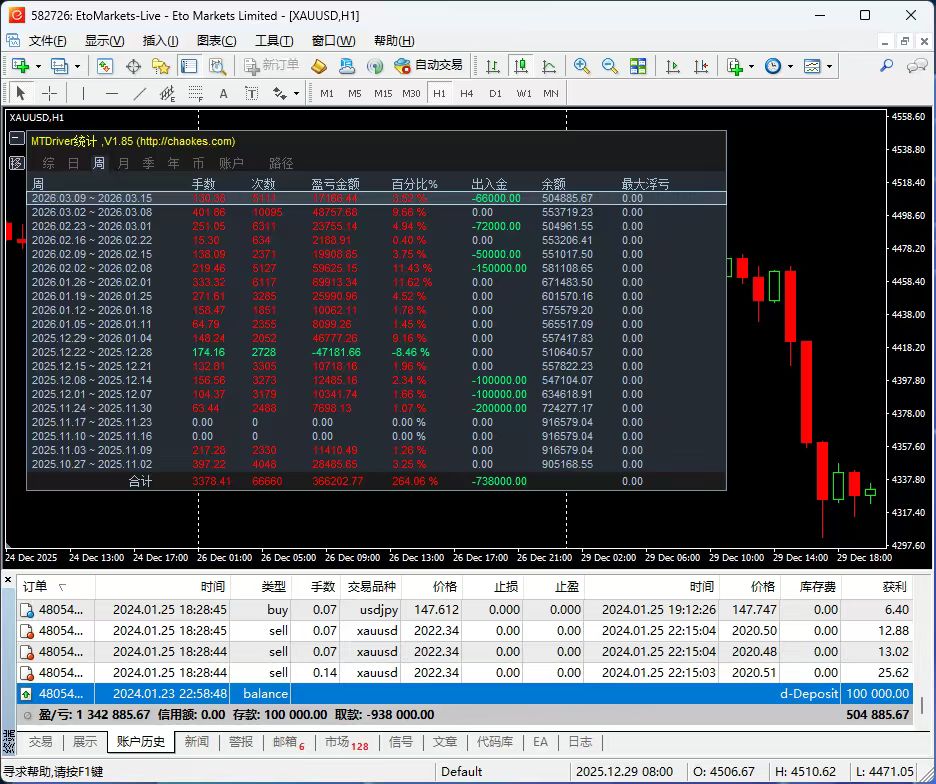936x784 pixels.
Task: Open the Profiles icon
Action: tap(60, 66)
